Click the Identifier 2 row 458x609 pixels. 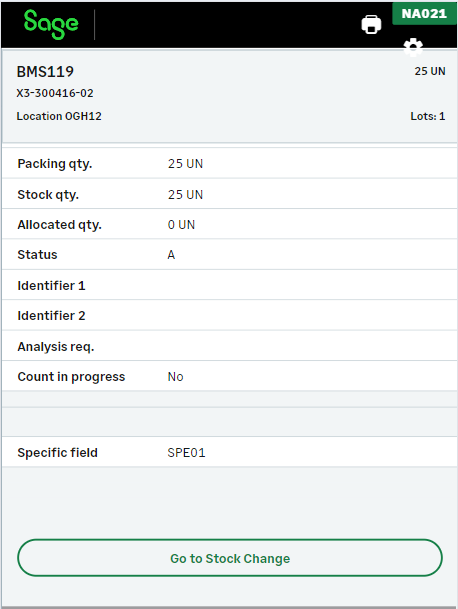click(x=230, y=316)
